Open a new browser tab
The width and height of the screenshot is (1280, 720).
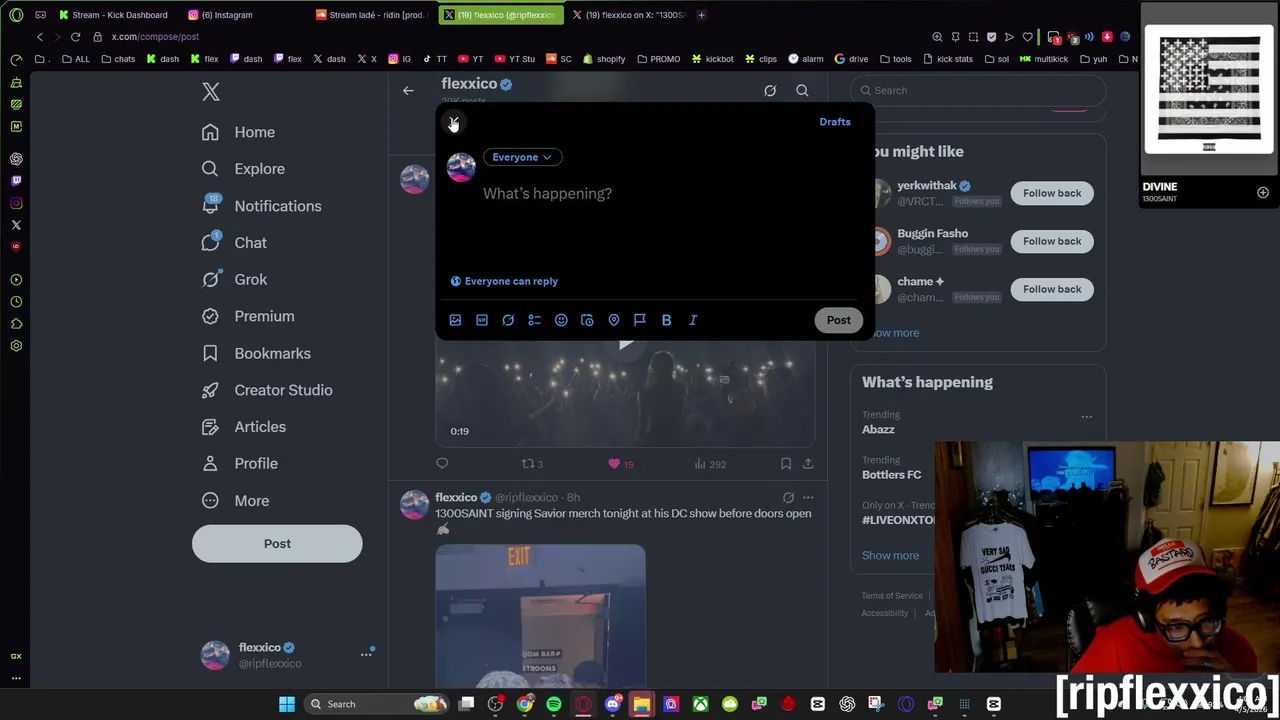(701, 15)
